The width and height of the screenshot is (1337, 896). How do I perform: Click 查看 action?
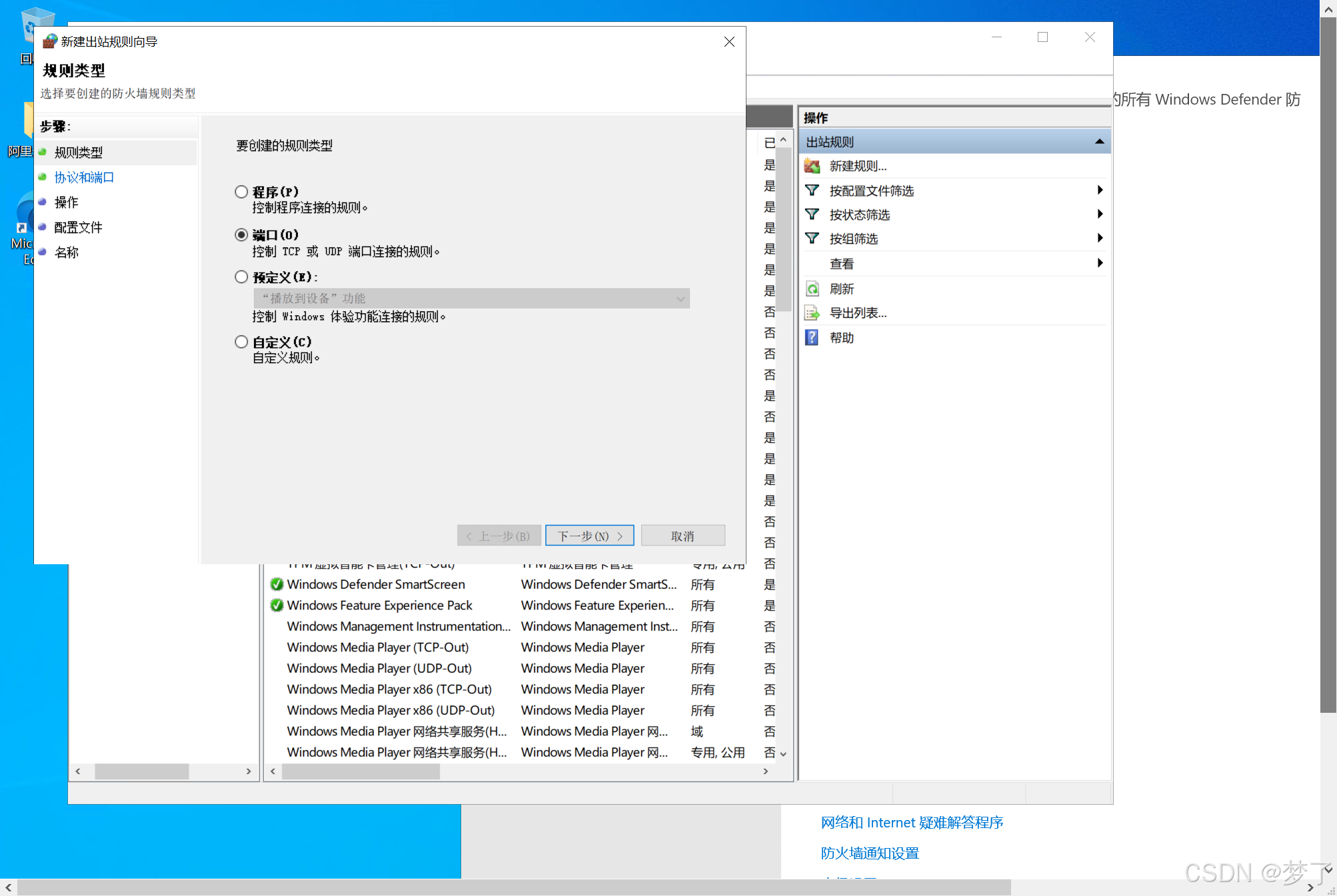coord(842,264)
